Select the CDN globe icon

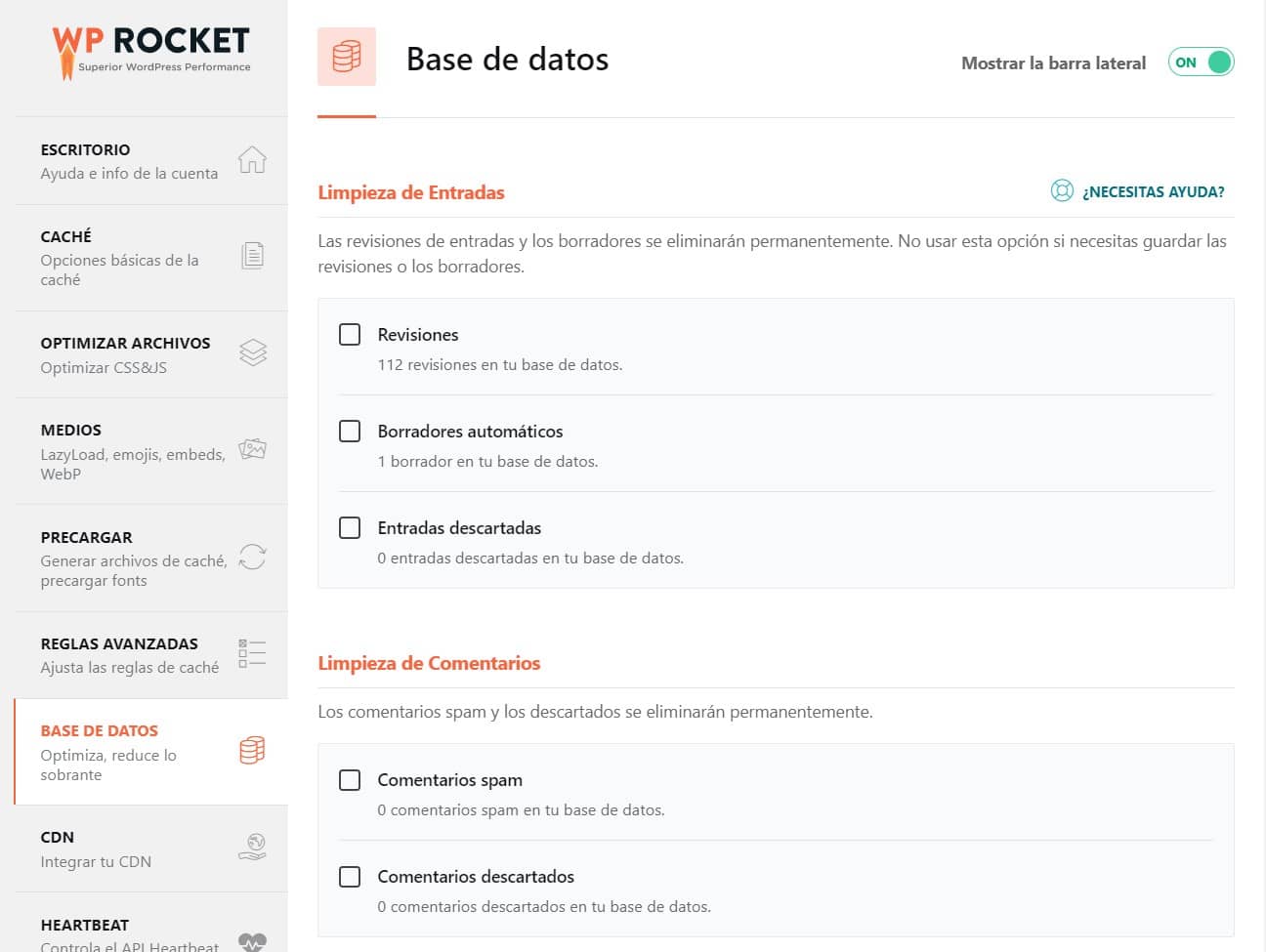(252, 848)
